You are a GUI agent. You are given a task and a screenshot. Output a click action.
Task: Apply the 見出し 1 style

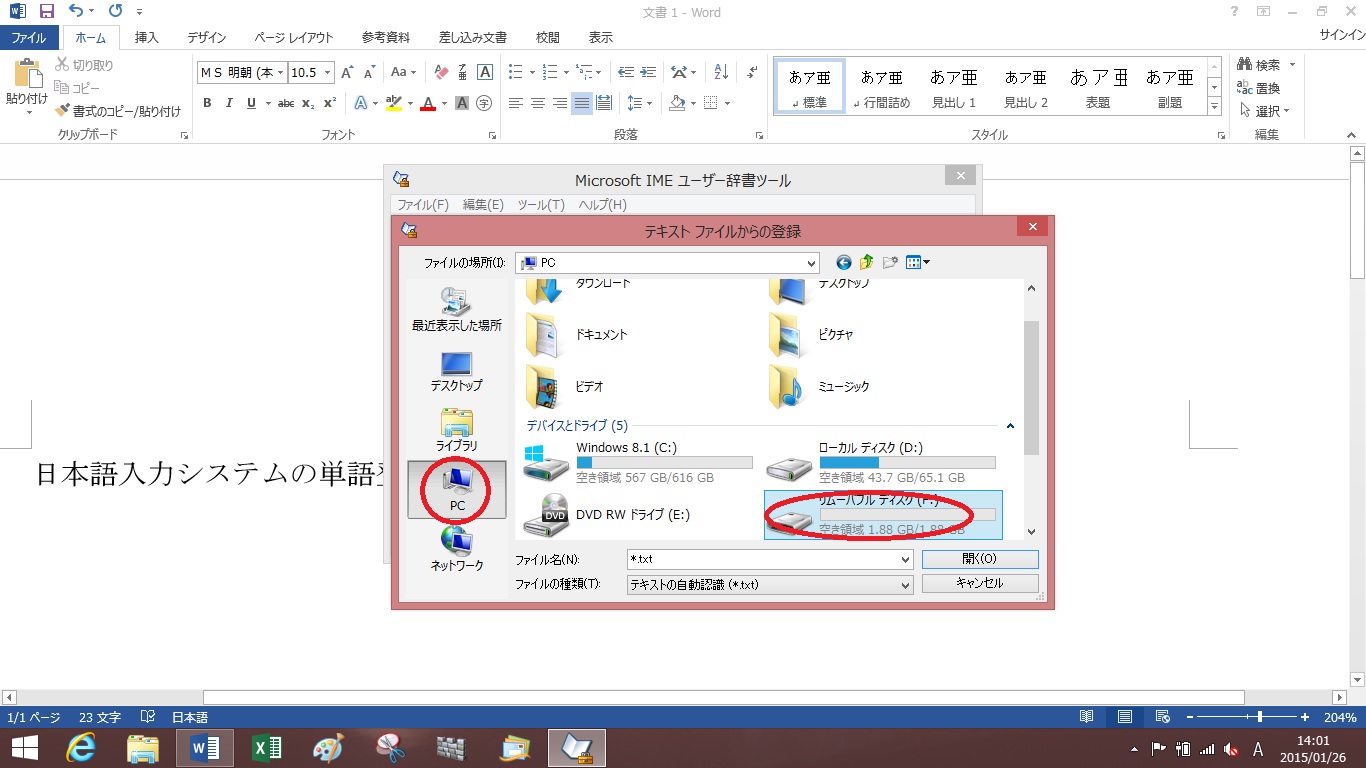(953, 87)
